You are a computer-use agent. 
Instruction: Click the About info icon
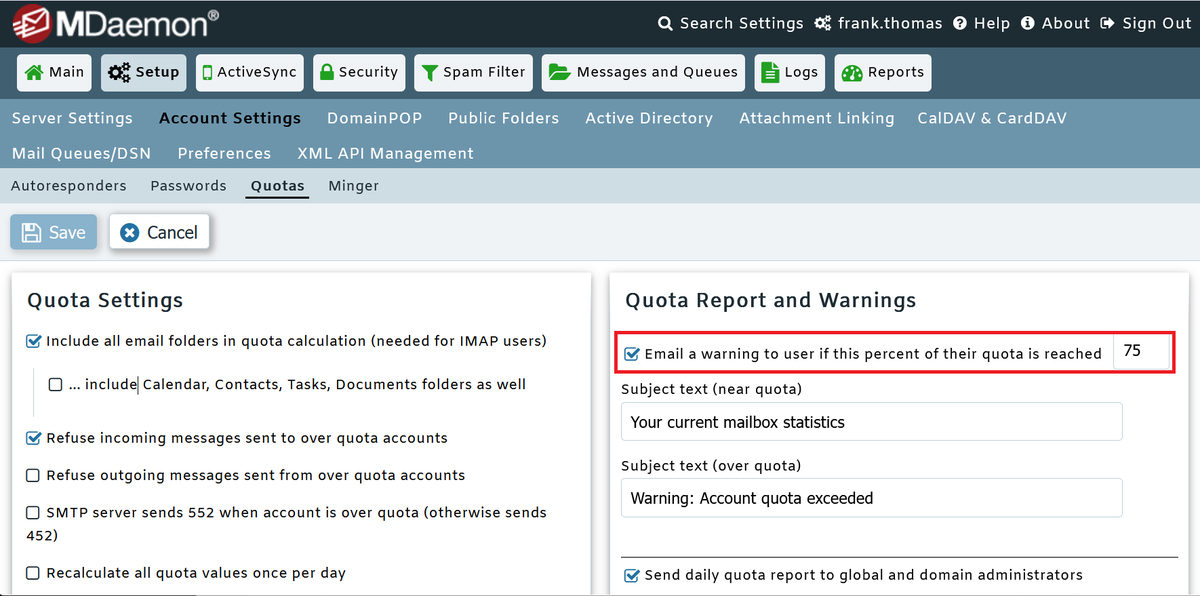point(1027,23)
